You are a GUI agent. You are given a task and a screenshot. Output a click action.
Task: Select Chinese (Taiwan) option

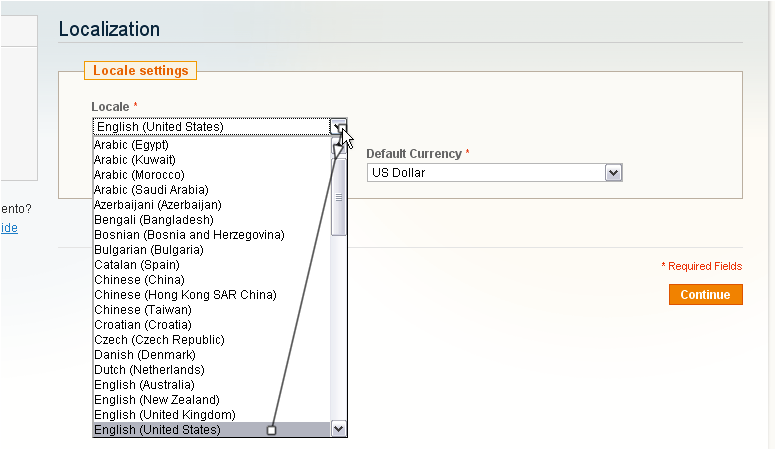(142, 310)
